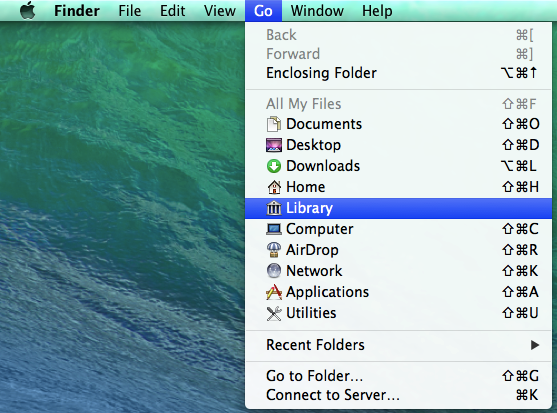Click the AirDrop parachute icon
Image resolution: width=557 pixels, height=413 pixels.
tap(274, 250)
